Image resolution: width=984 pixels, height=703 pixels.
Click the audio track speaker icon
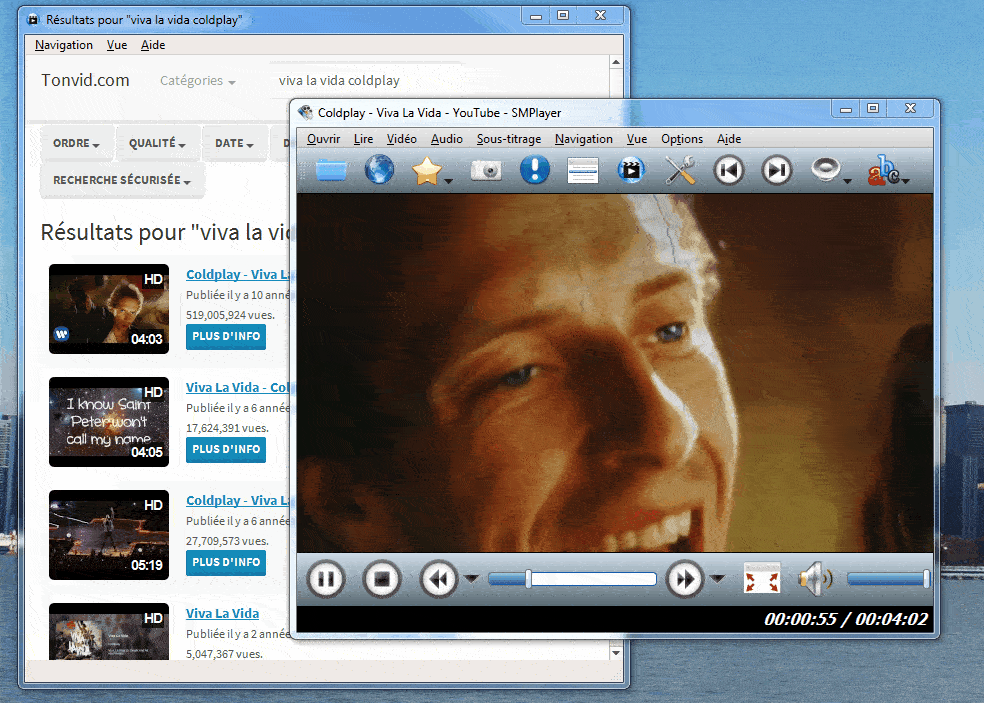click(825, 169)
